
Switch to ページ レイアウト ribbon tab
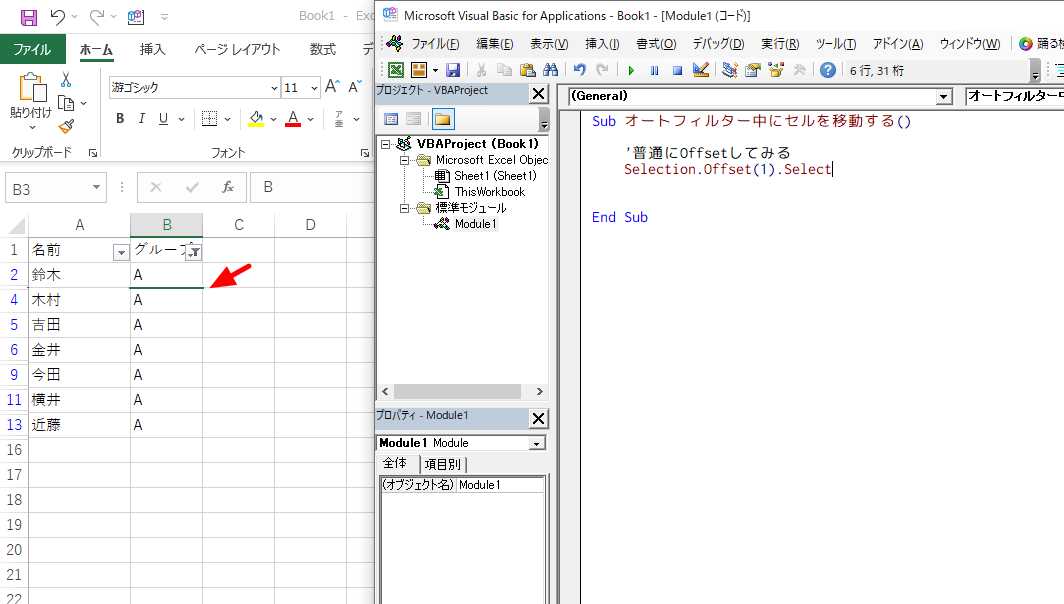pos(237,50)
